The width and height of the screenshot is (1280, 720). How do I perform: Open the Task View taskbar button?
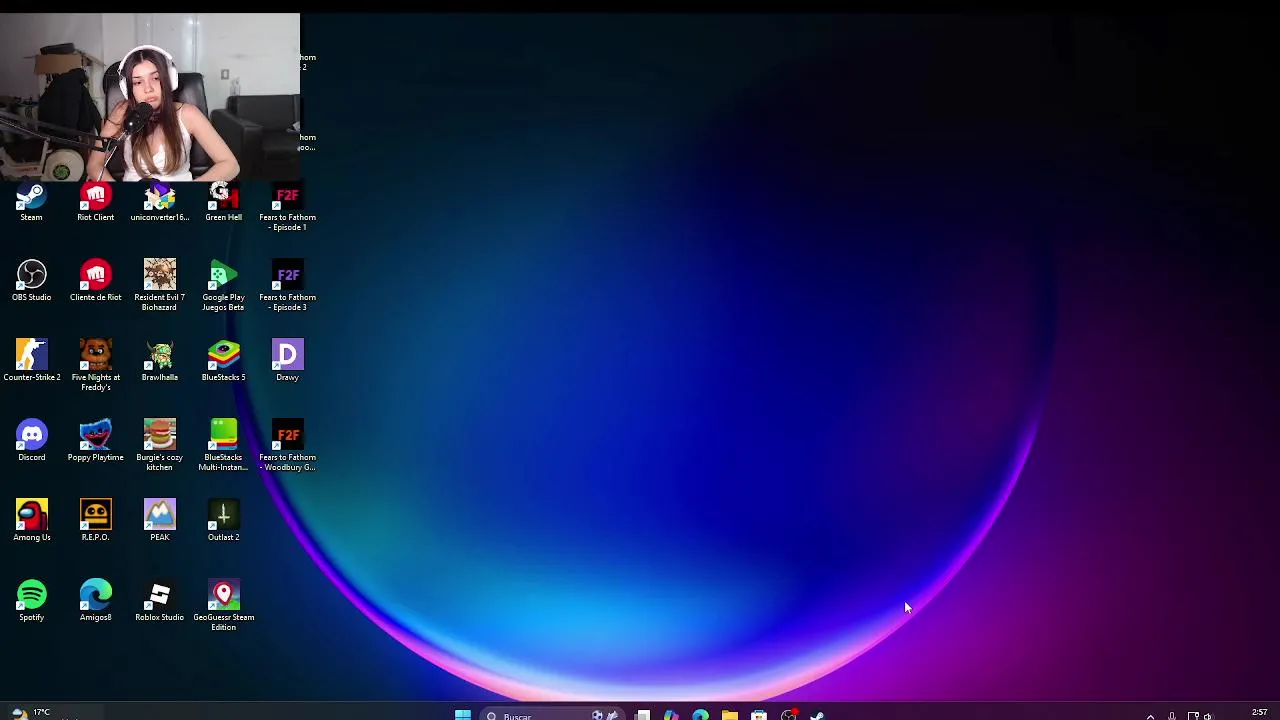pos(643,715)
